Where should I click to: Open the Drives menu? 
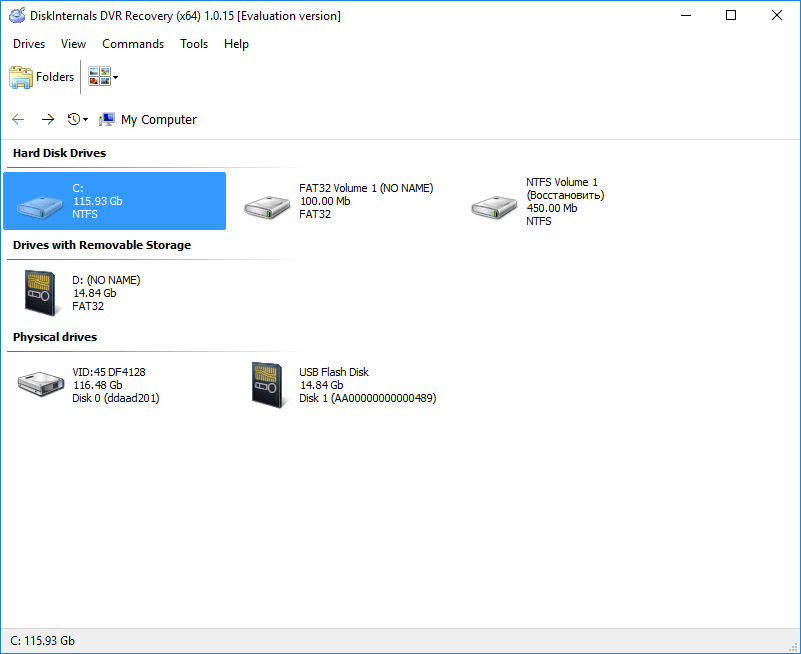(28, 44)
